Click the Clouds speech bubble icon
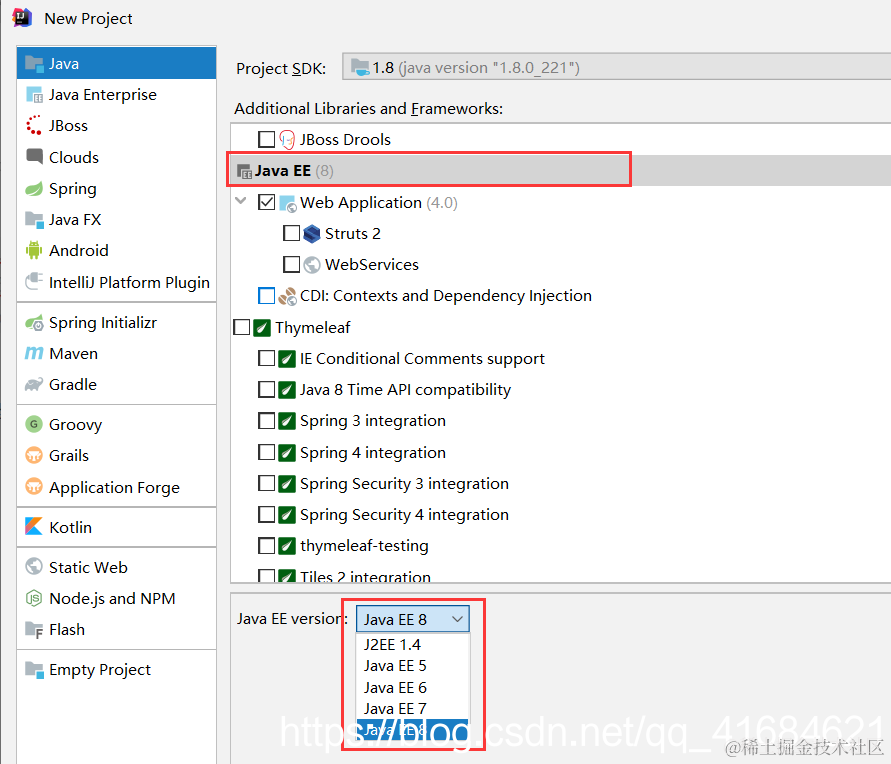This screenshot has width=891, height=764. [34, 157]
